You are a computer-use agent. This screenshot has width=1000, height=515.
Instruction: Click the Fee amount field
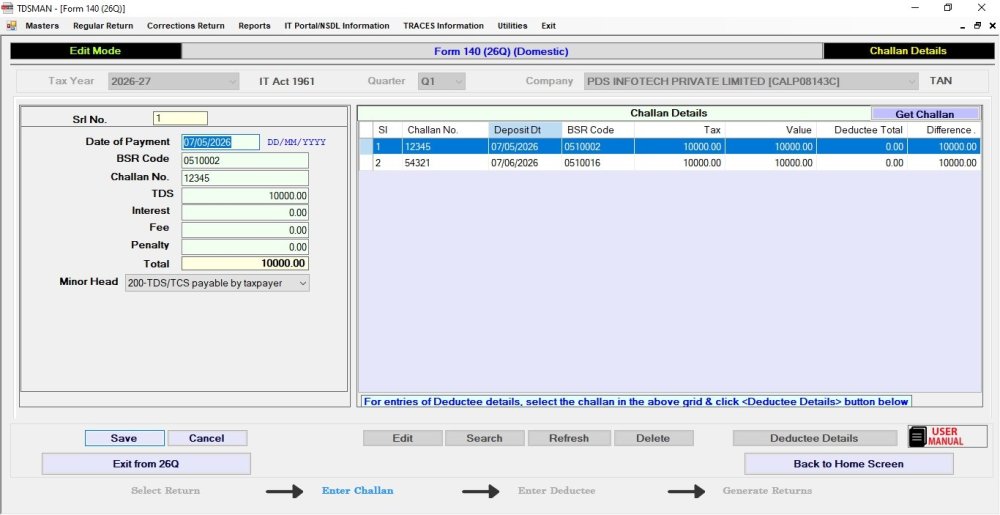click(245, 230)
